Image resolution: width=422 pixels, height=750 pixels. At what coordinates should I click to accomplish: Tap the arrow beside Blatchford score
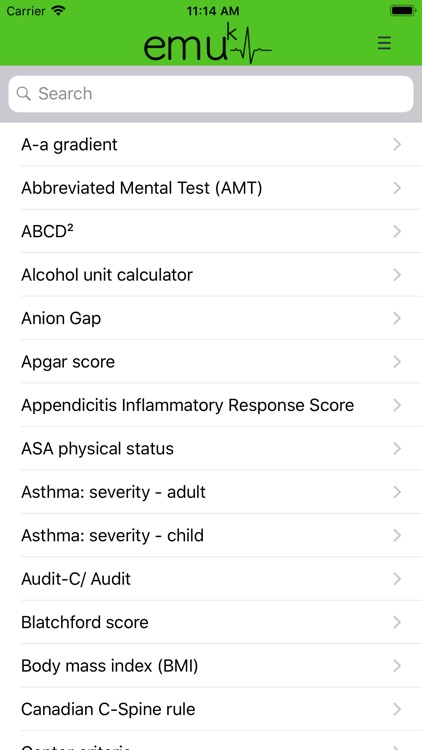pyautogui.click(x=397, y=622)
